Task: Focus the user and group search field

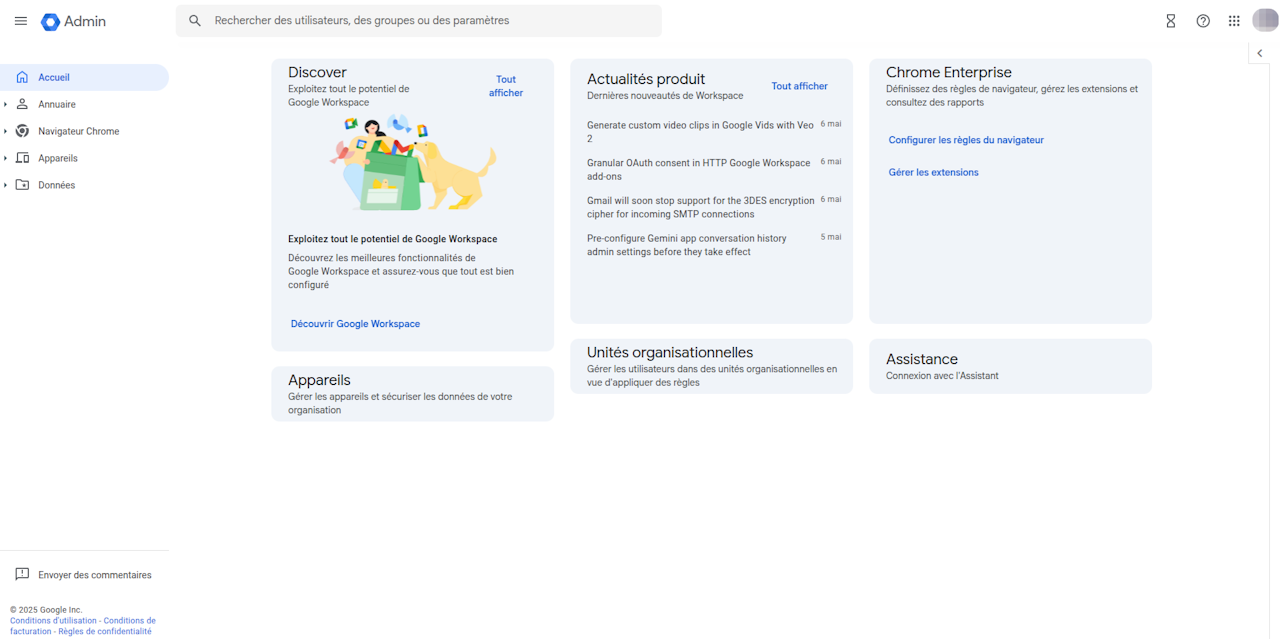Action: (418, 21)
